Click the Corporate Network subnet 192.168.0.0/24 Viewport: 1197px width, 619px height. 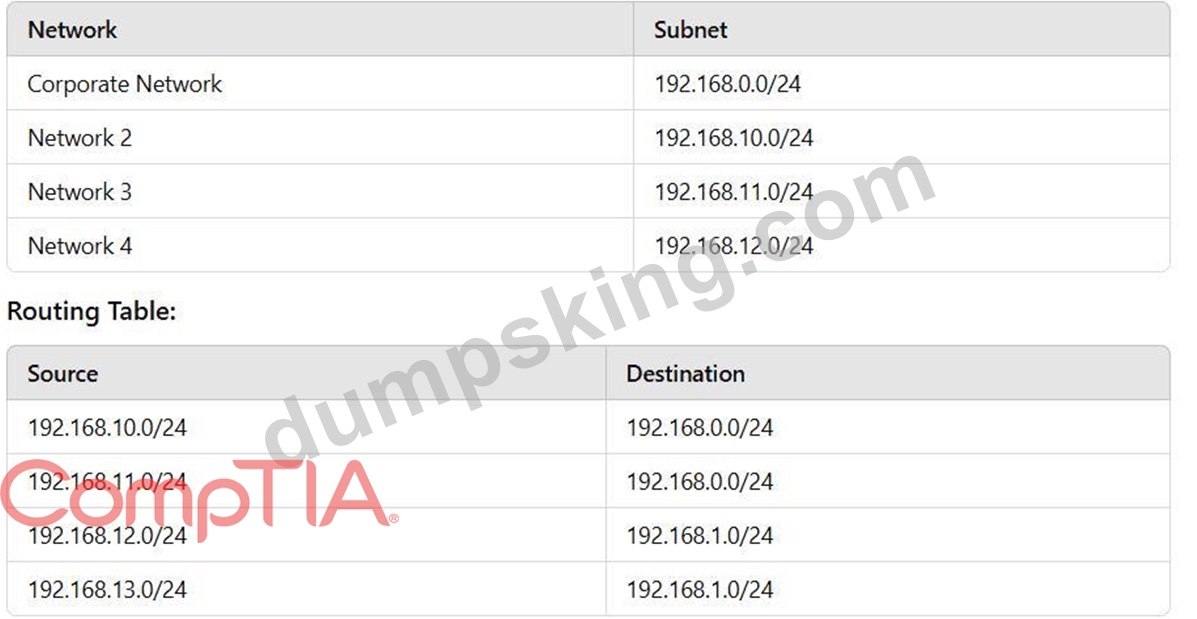tap(727, 84)
